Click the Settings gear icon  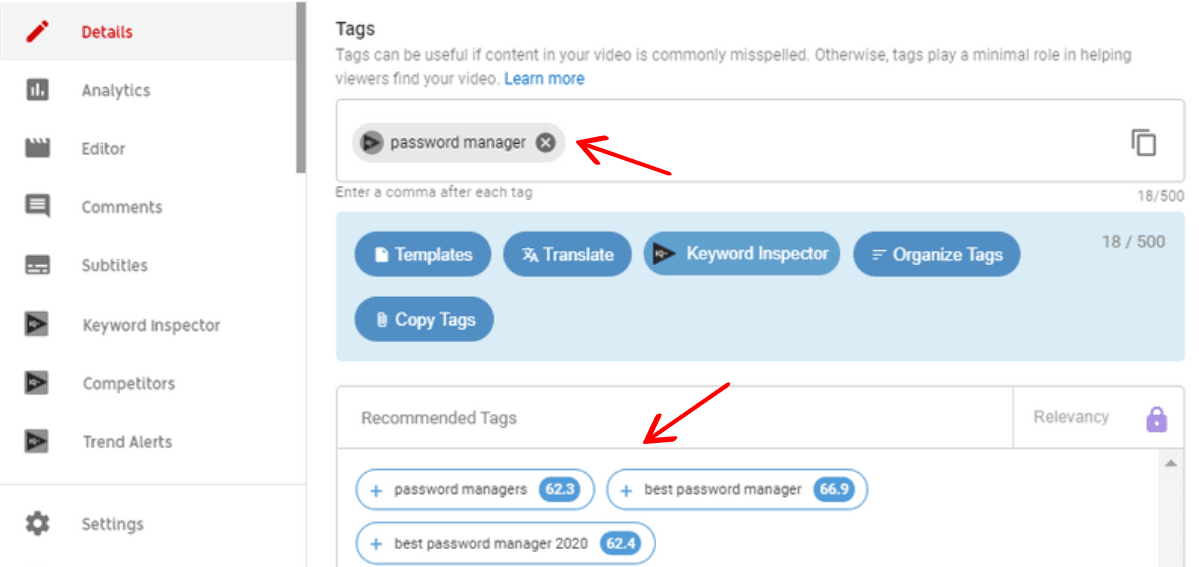click(x=37, y=524)
